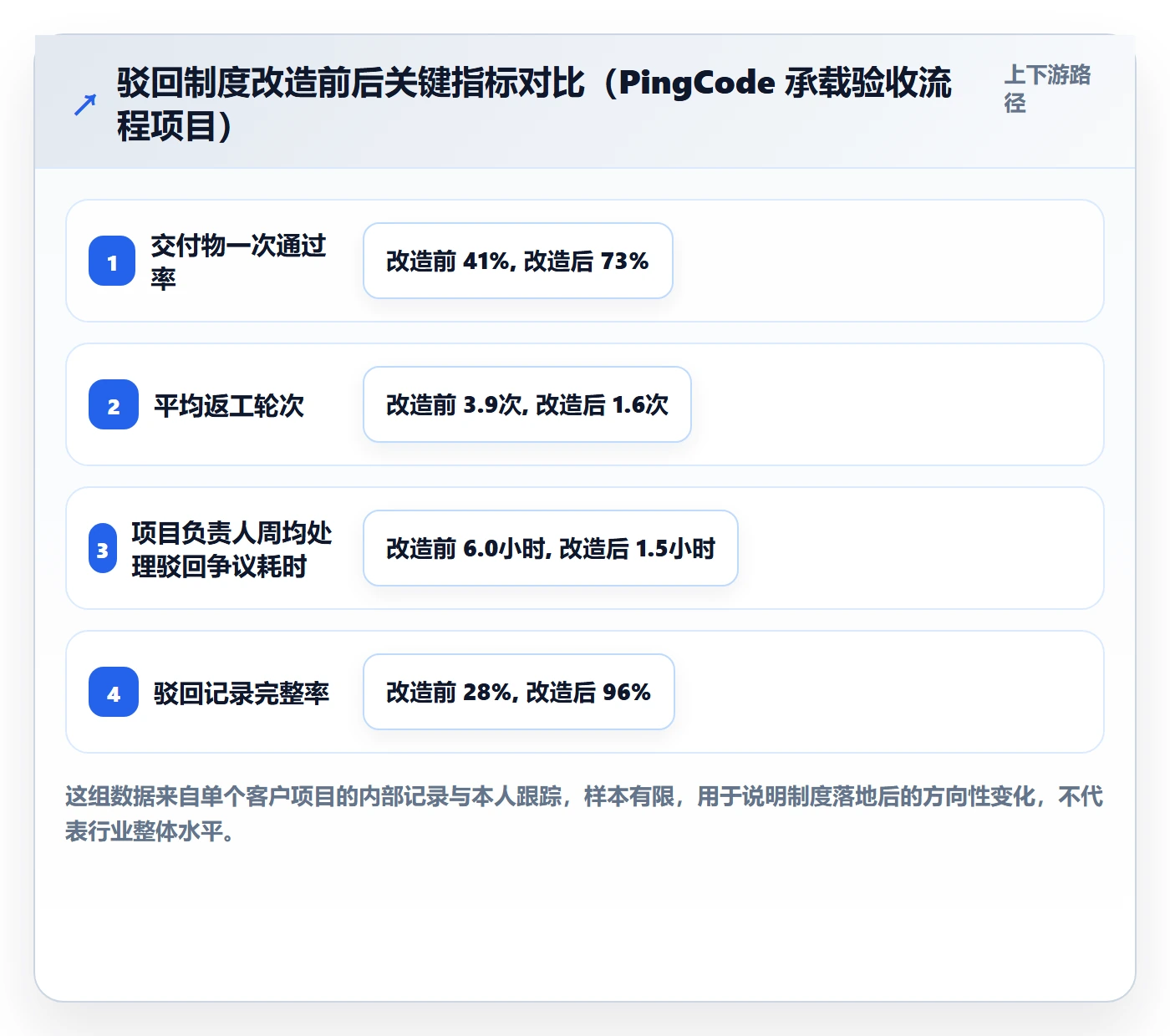Click the footnote starting with 这组数据来自单个客户项目
The image size is (1170, 1036).
(584, 813)
